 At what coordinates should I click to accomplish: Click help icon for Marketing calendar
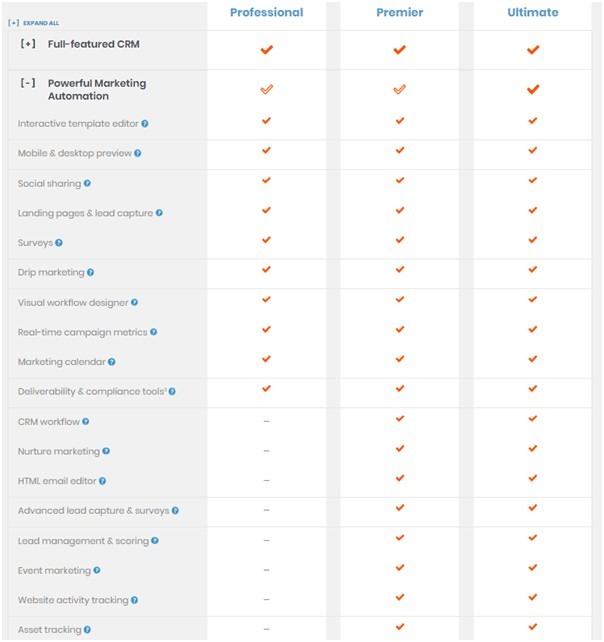tap(112, 362)
